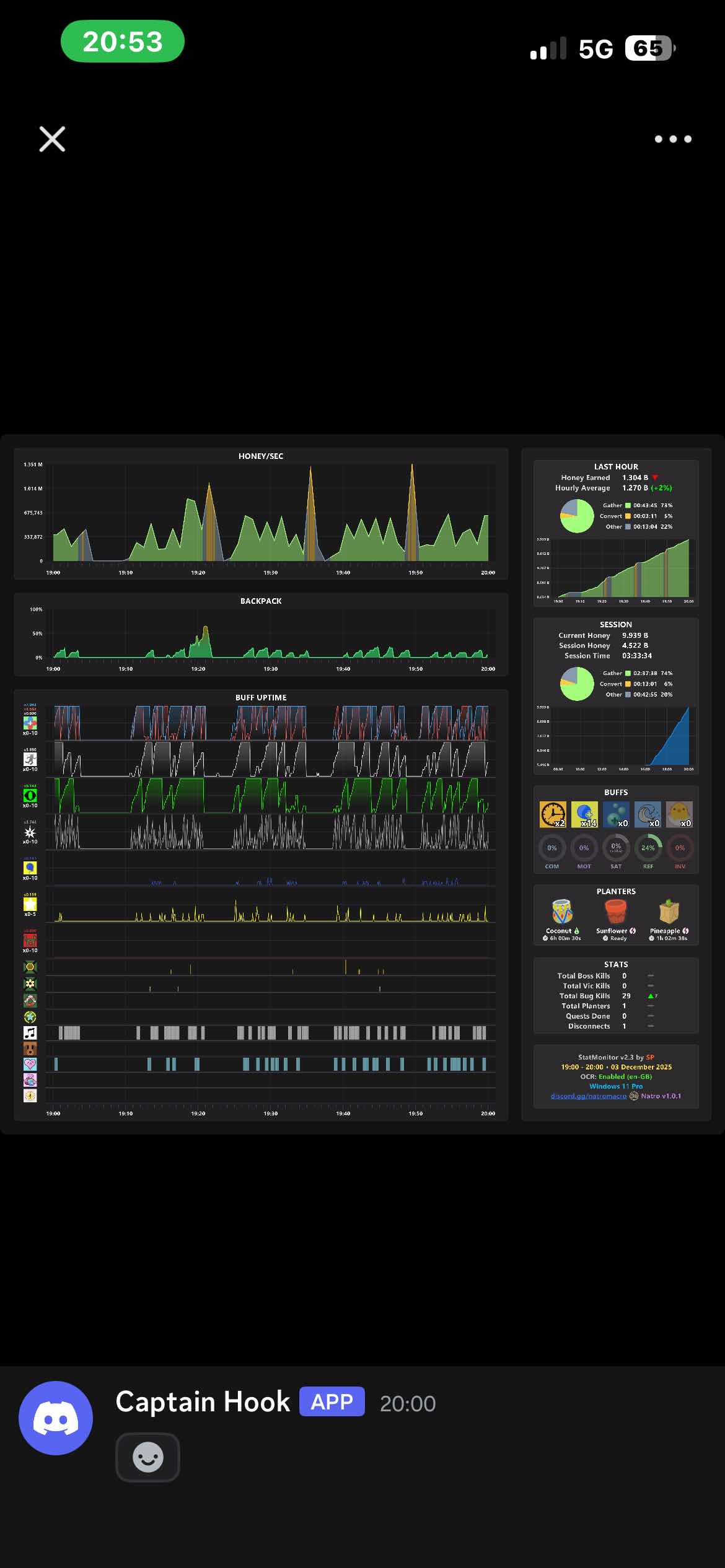Open the three-dot options menu
Image resolution: width=725 pixels, height=1568 pixels.
point(673,139)
